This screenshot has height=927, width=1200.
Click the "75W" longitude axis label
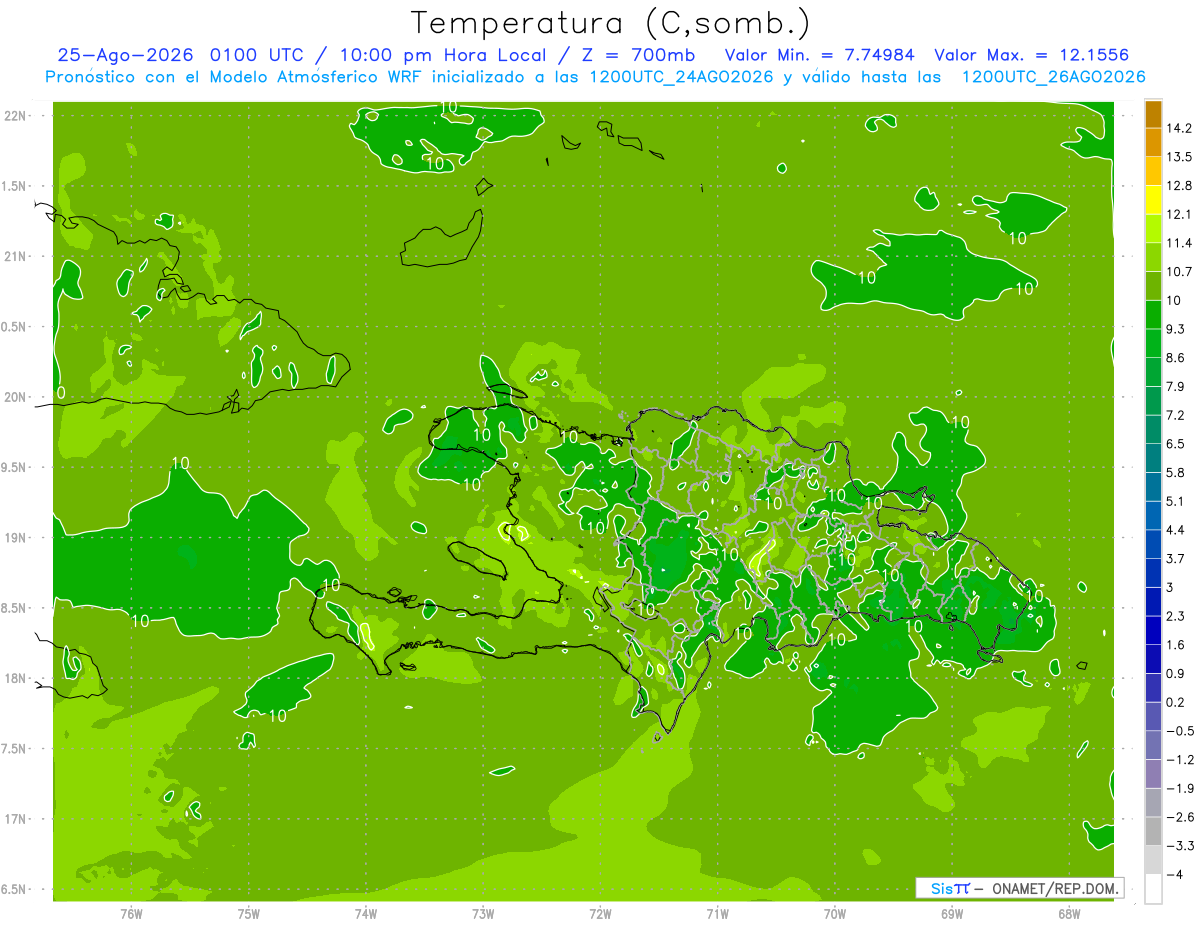pos(249,913)
